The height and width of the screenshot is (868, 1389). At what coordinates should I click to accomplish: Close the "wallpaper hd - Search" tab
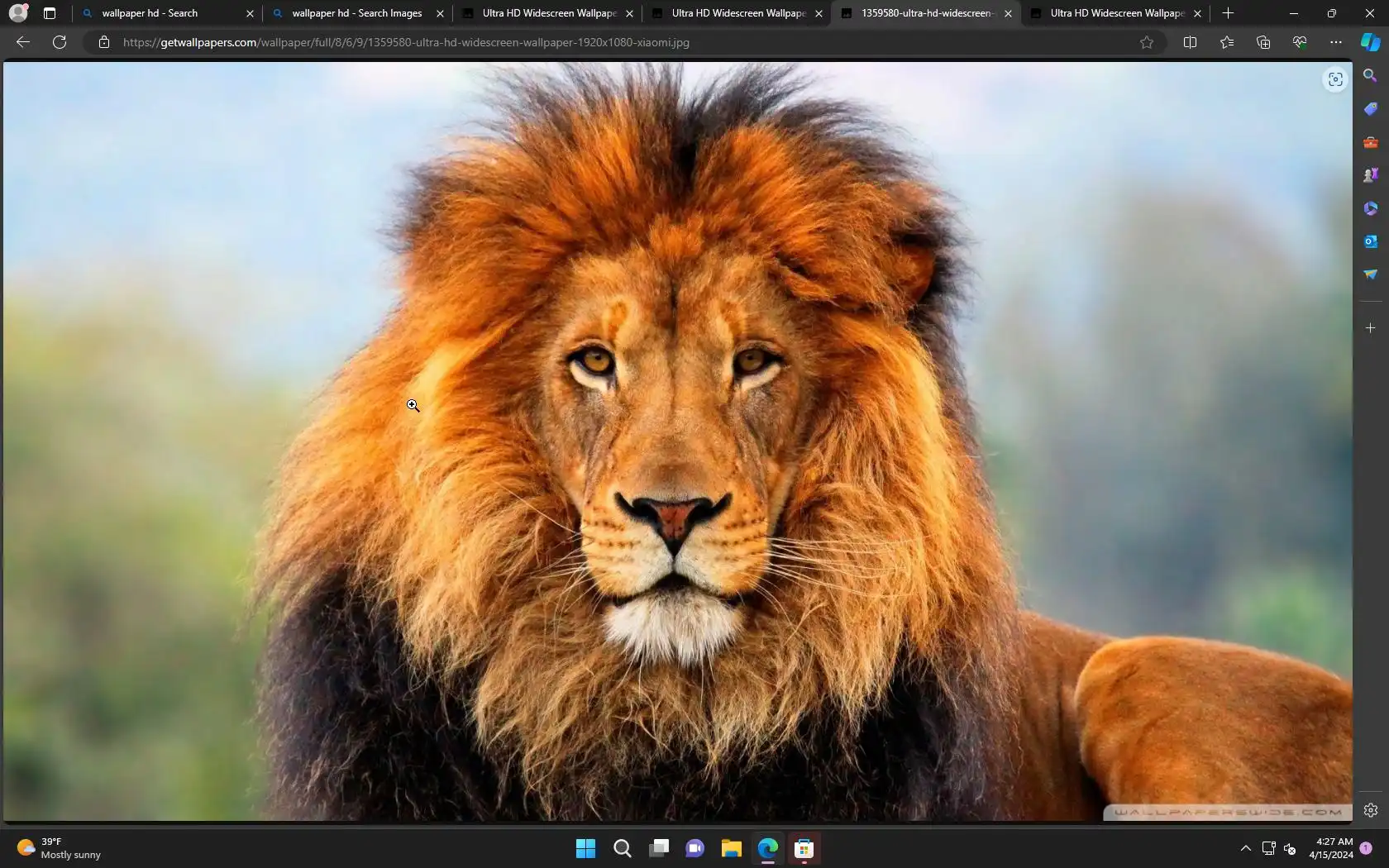coord(250,13)
